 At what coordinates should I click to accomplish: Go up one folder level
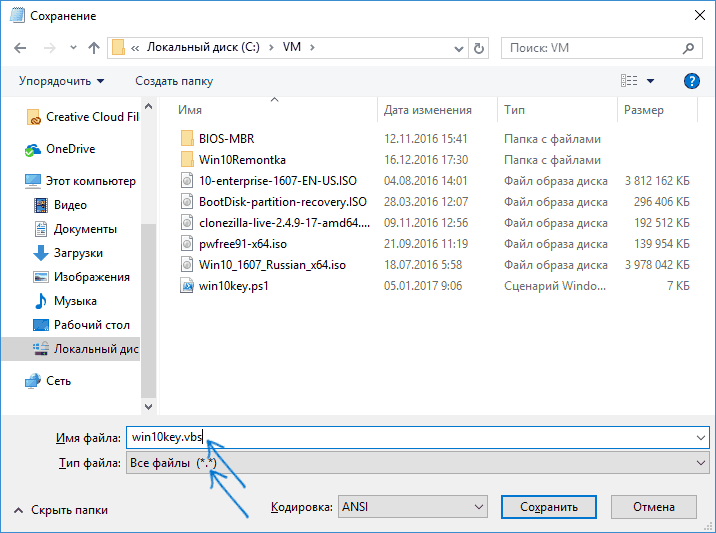pos(94,47)
